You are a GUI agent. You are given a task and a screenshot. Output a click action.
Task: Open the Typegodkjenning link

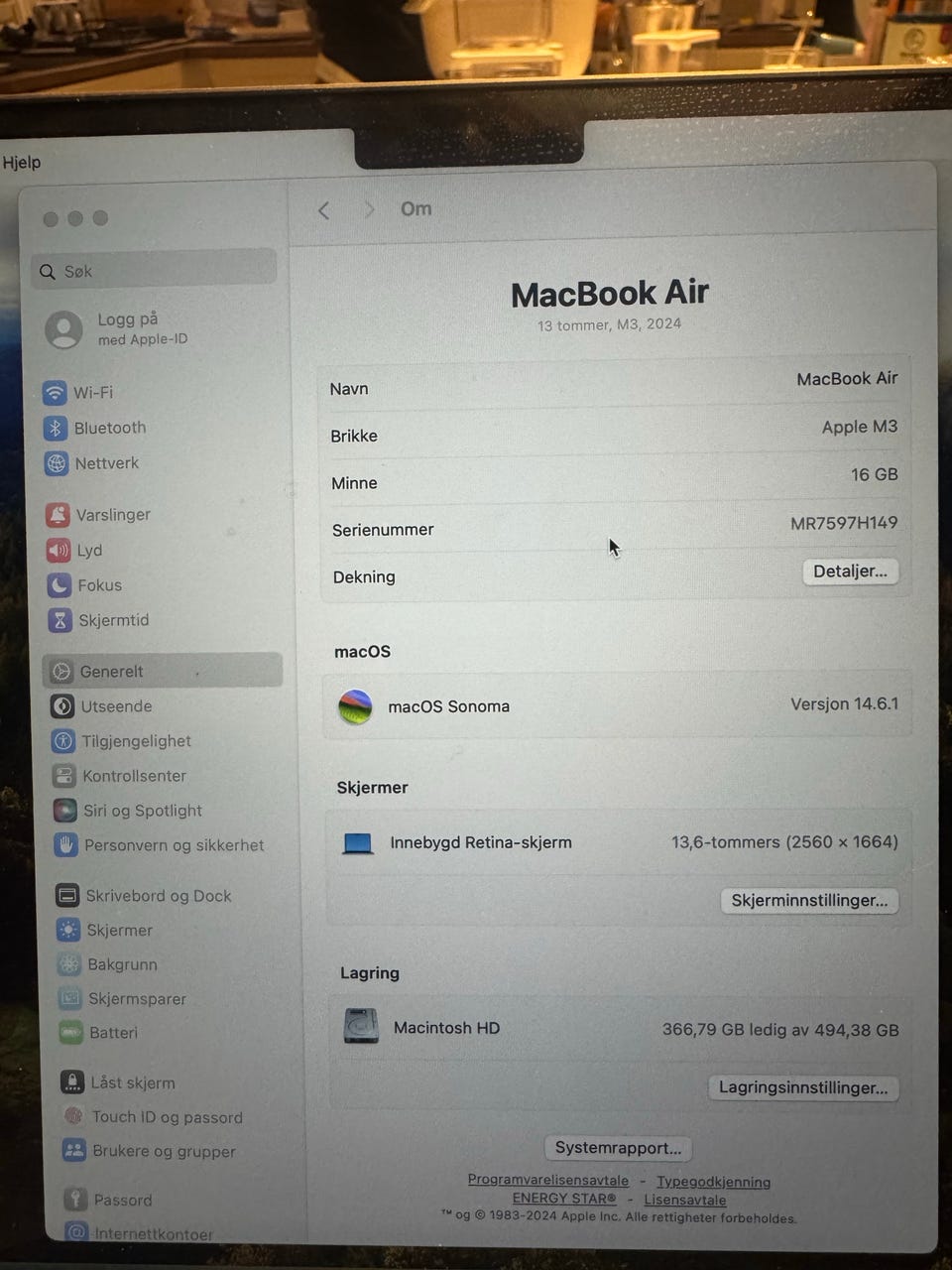[x=713, y=1182]
